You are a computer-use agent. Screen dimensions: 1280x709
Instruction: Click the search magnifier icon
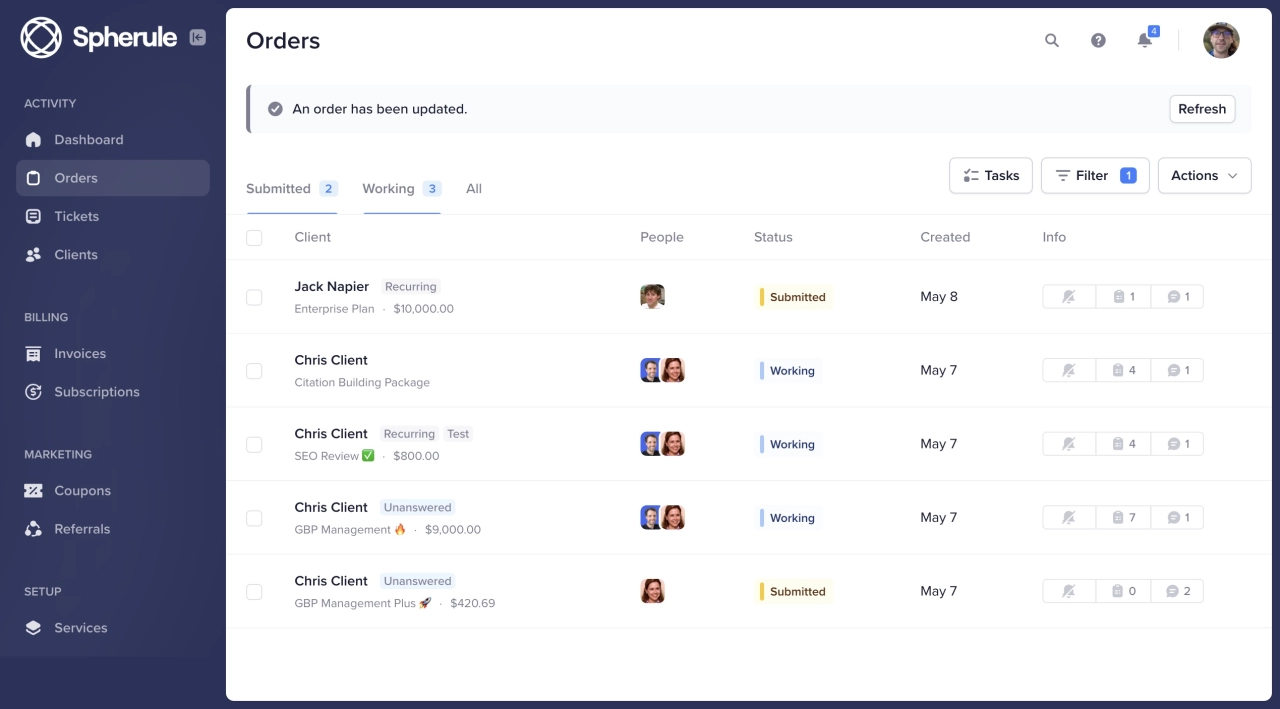tap(1051, 41)
